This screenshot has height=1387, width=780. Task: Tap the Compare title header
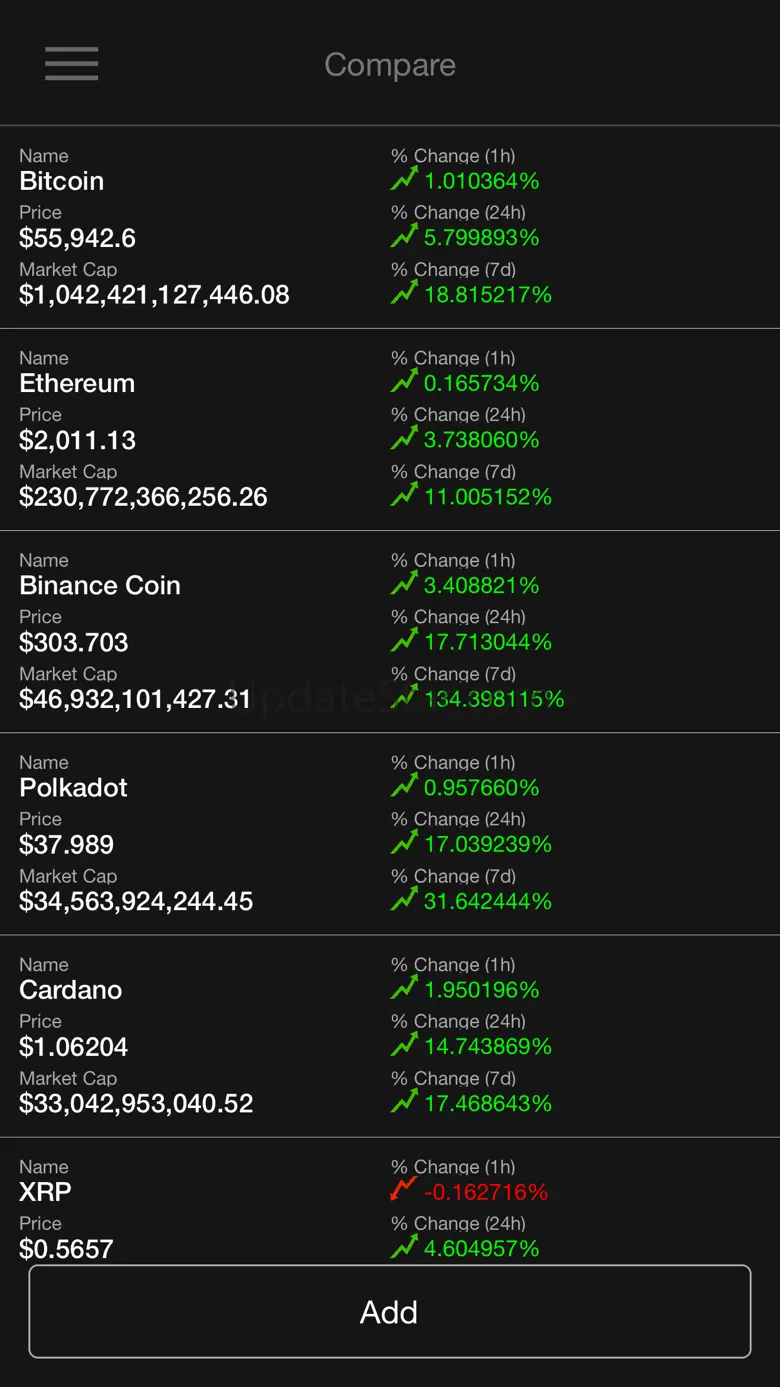point(390,65)
